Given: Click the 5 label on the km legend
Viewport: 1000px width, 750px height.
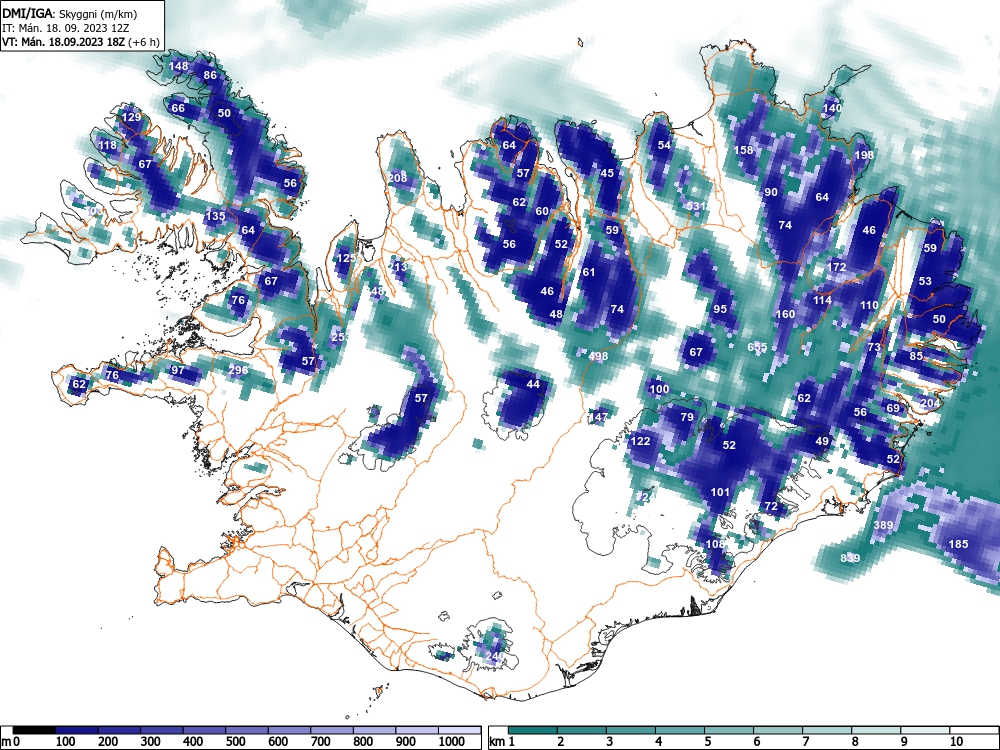Looking at the screenshot, I should click(x=707, y=742).
